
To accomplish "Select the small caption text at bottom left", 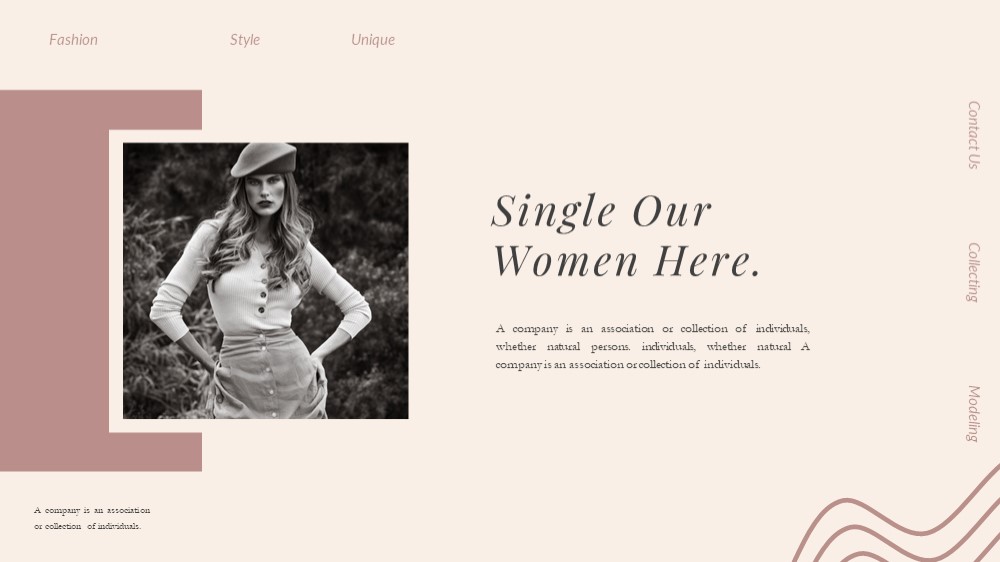I will pyautogui.click(x=92, y=518).
